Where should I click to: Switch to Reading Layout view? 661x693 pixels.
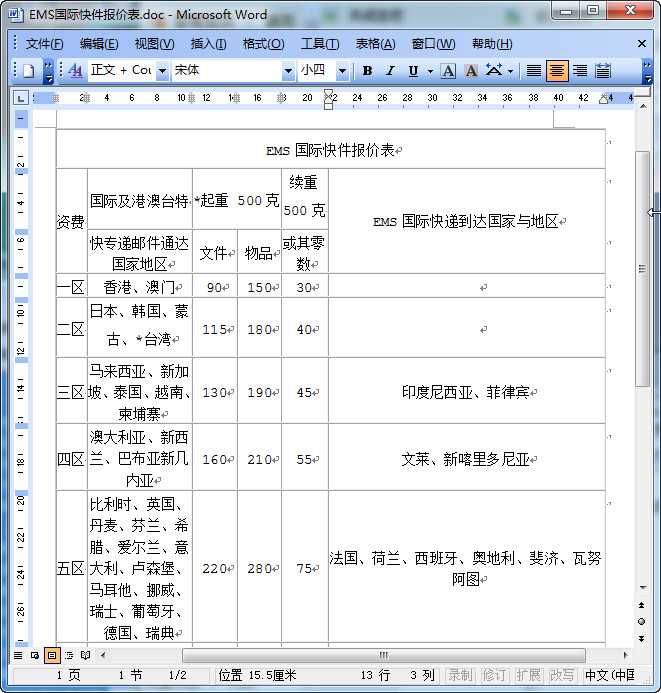point(86,655)
